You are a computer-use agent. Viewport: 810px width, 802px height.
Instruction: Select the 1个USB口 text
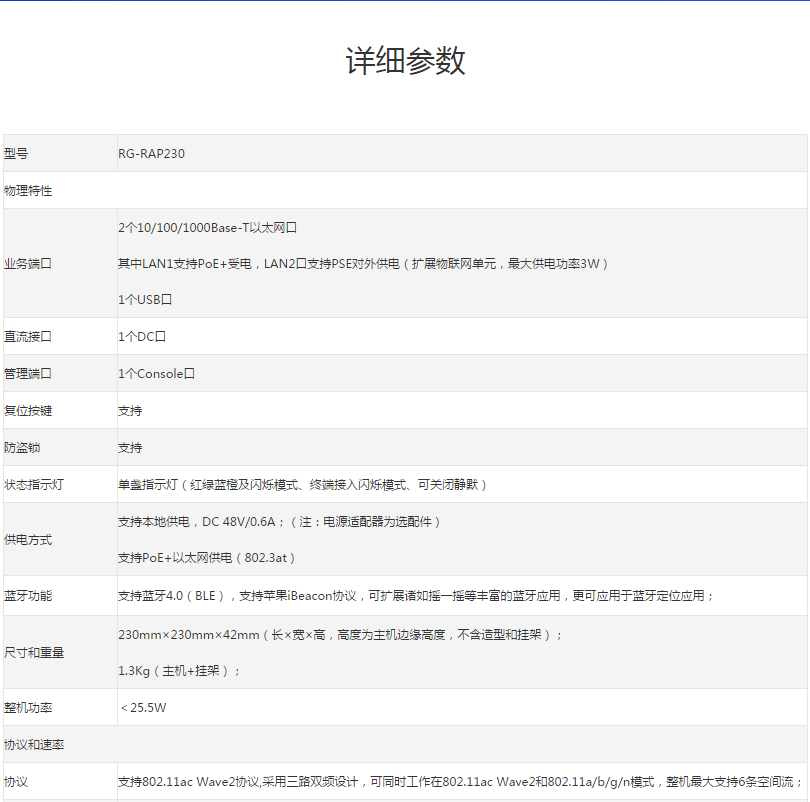pyautogui.click(x=145, y=300)
